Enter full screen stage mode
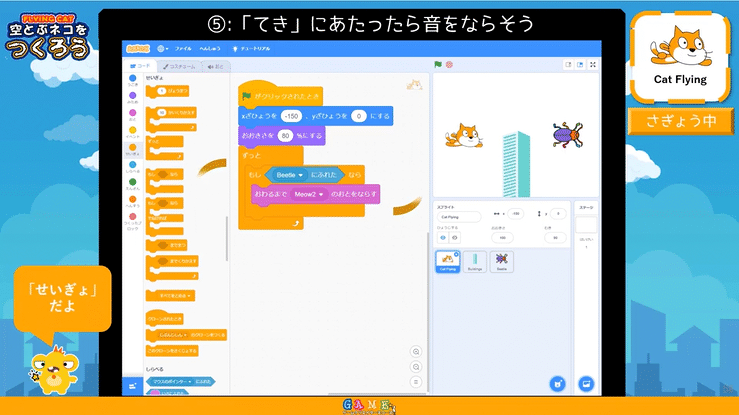Viewport: 739px width, 415px height. coord(593,65)
